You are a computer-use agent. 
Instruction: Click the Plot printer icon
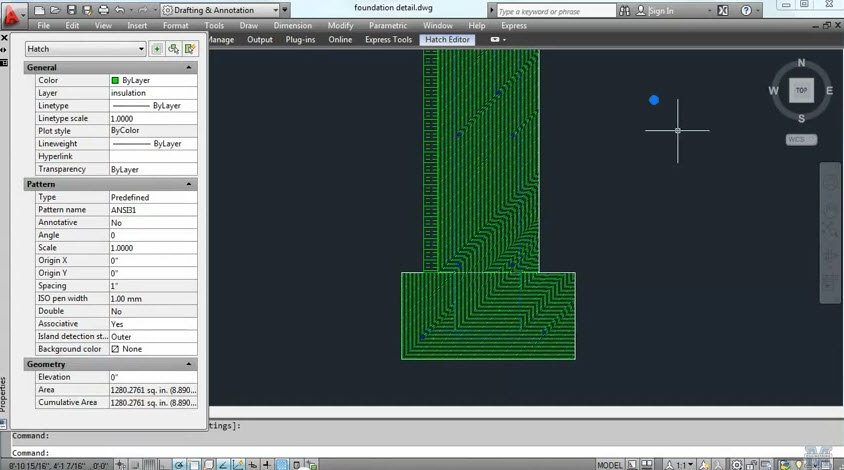click(x=103, y=10)
